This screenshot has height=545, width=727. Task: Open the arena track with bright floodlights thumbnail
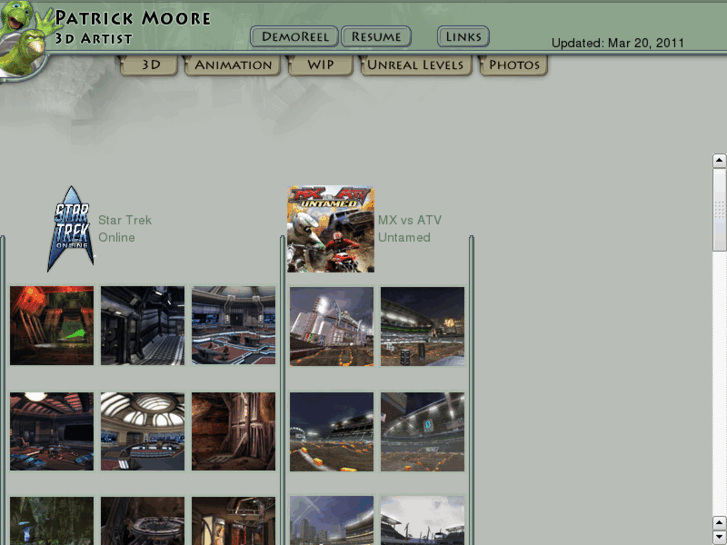(x=422, y=432)
